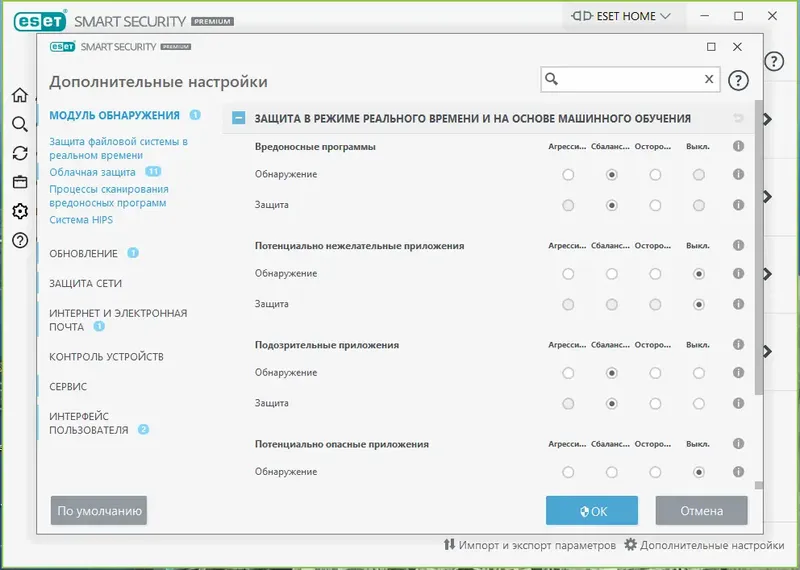The image size is (800, 570).
Task: Collapse the real-time protection section with minus
Action: click(x=238, y=118)
